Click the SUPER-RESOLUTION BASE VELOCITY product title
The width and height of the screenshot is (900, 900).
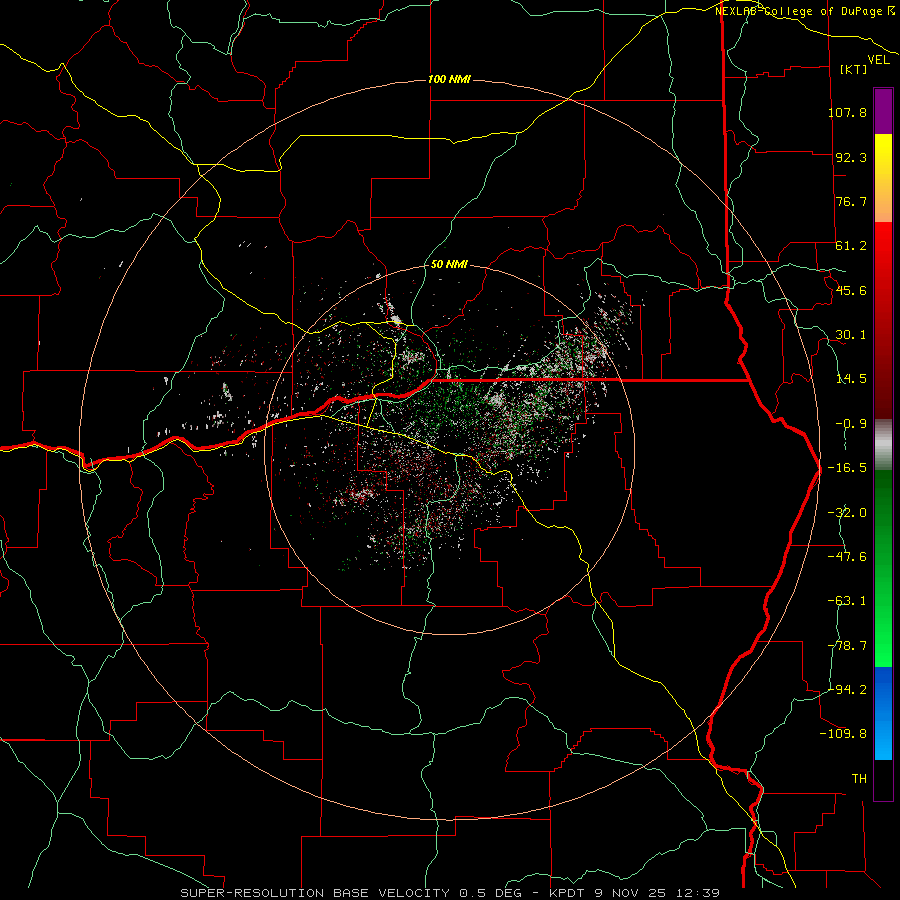pyautogui.click(x=317, y=893)
